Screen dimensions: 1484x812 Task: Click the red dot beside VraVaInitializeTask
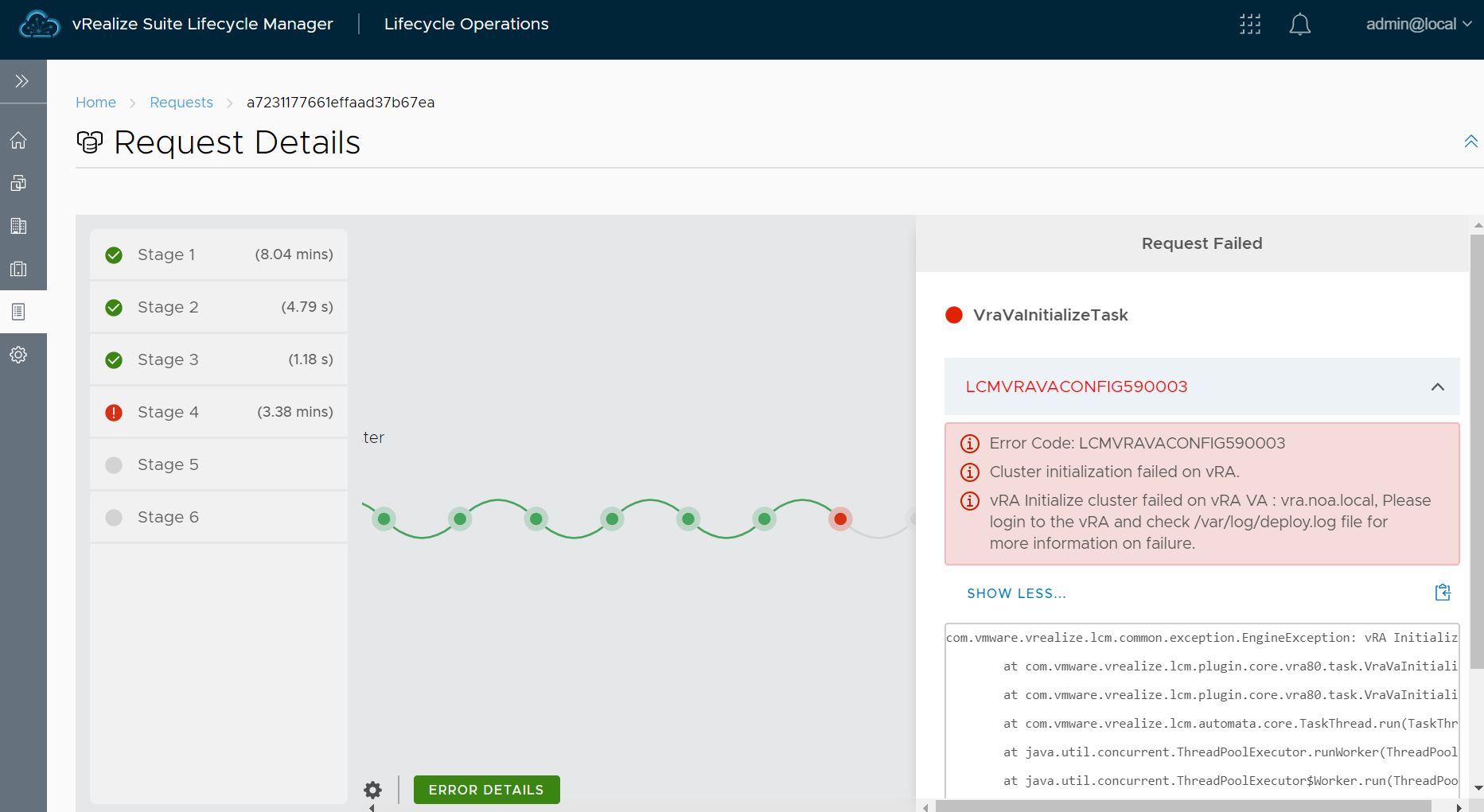click(x=953, y=315)
